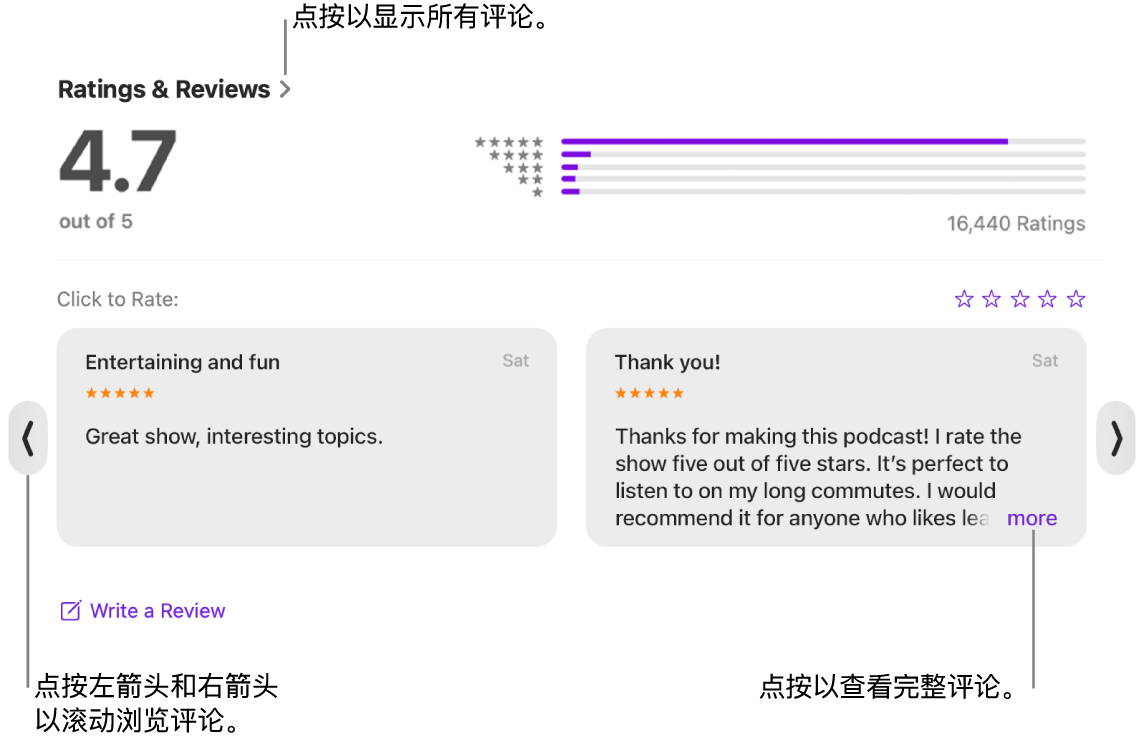
Task: Rate five stars in Click to Rate
Action: [x=1075, y=299]
